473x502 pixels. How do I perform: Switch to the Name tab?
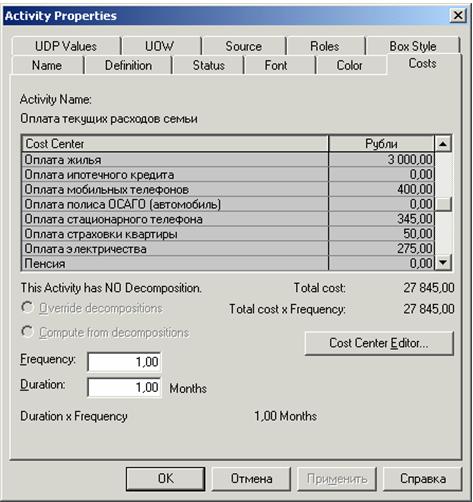pos(47,65)
